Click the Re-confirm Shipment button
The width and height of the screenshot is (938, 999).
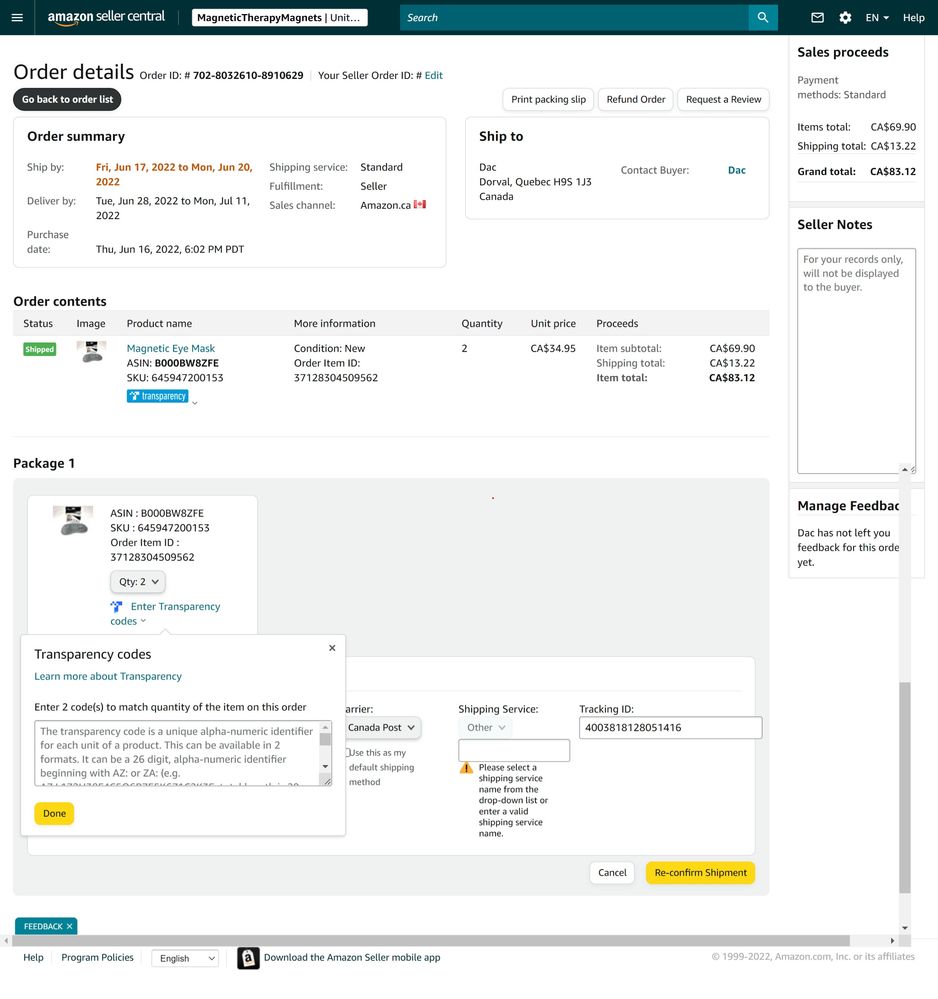pyautogui.click(x=700, y=873)
